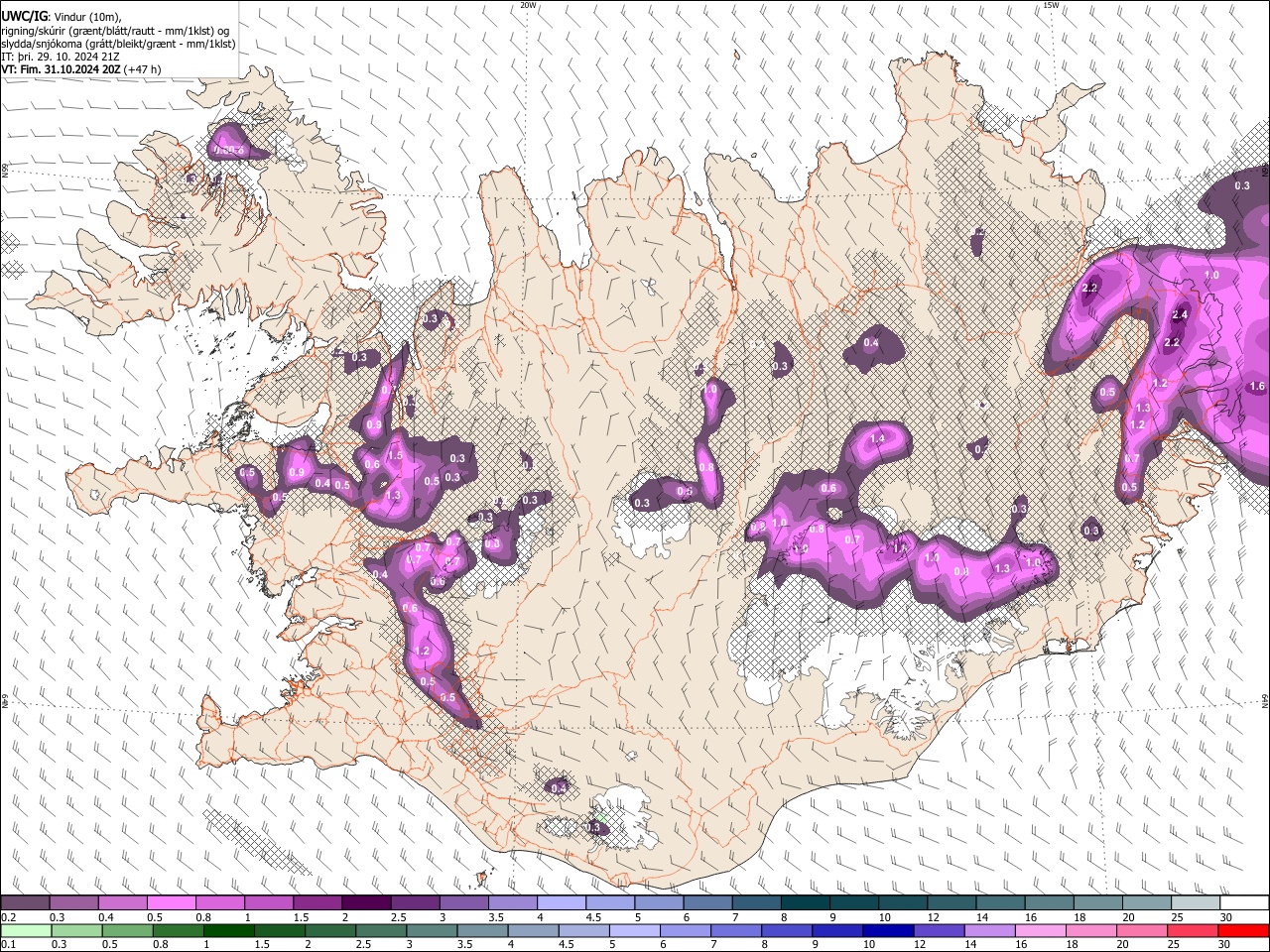Click the dull mauve legend swatch at 0.2
1270x952 pixels.
(25, 903)
